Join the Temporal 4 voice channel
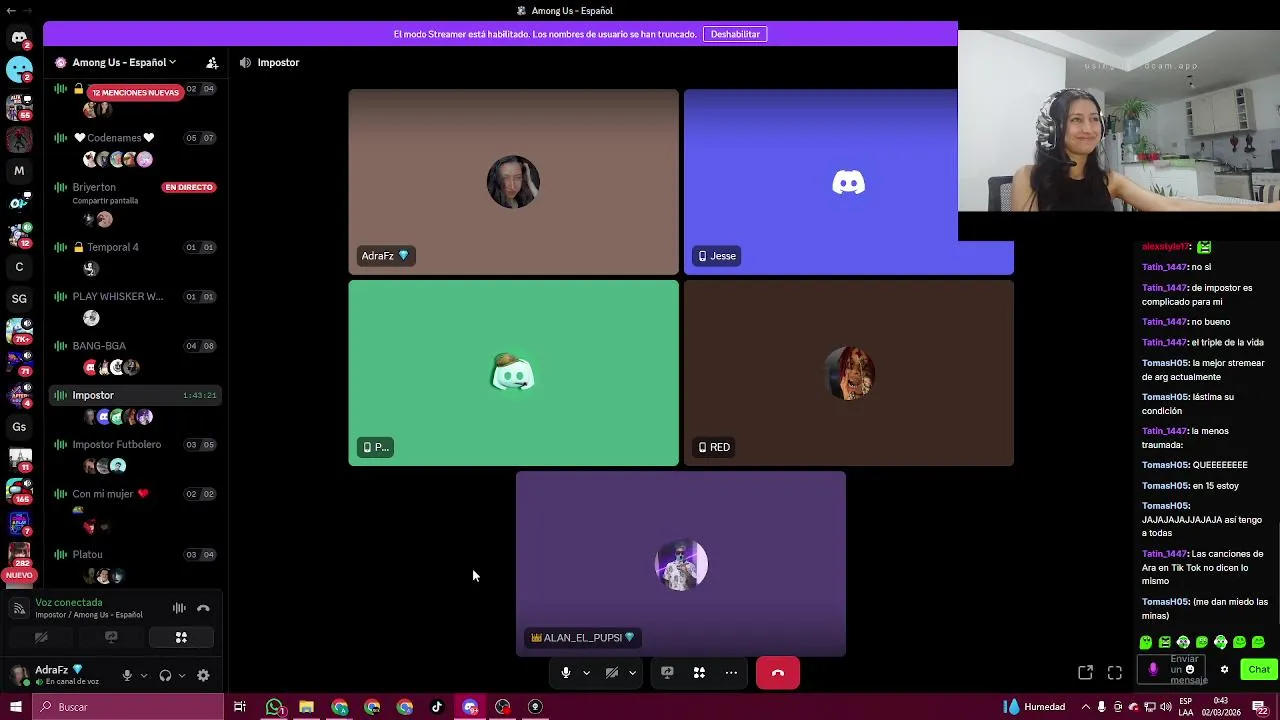The image size is (1280, 720). click(135, 247)
